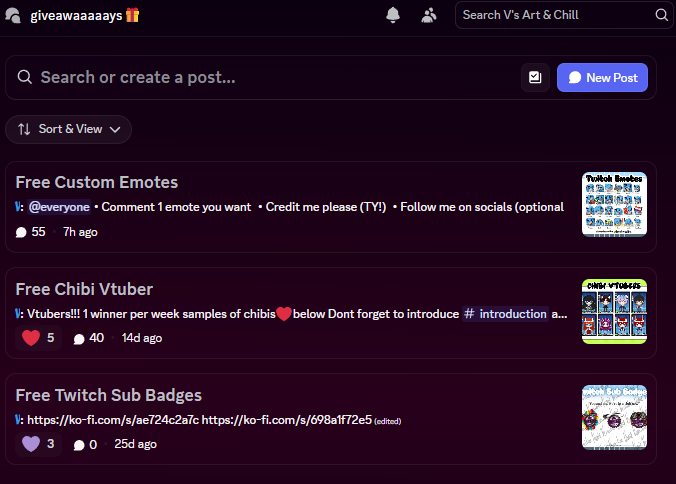Open the post guidelines checklist icon
The width and height of the screenshot is (676, 484).
click(535, 78)
